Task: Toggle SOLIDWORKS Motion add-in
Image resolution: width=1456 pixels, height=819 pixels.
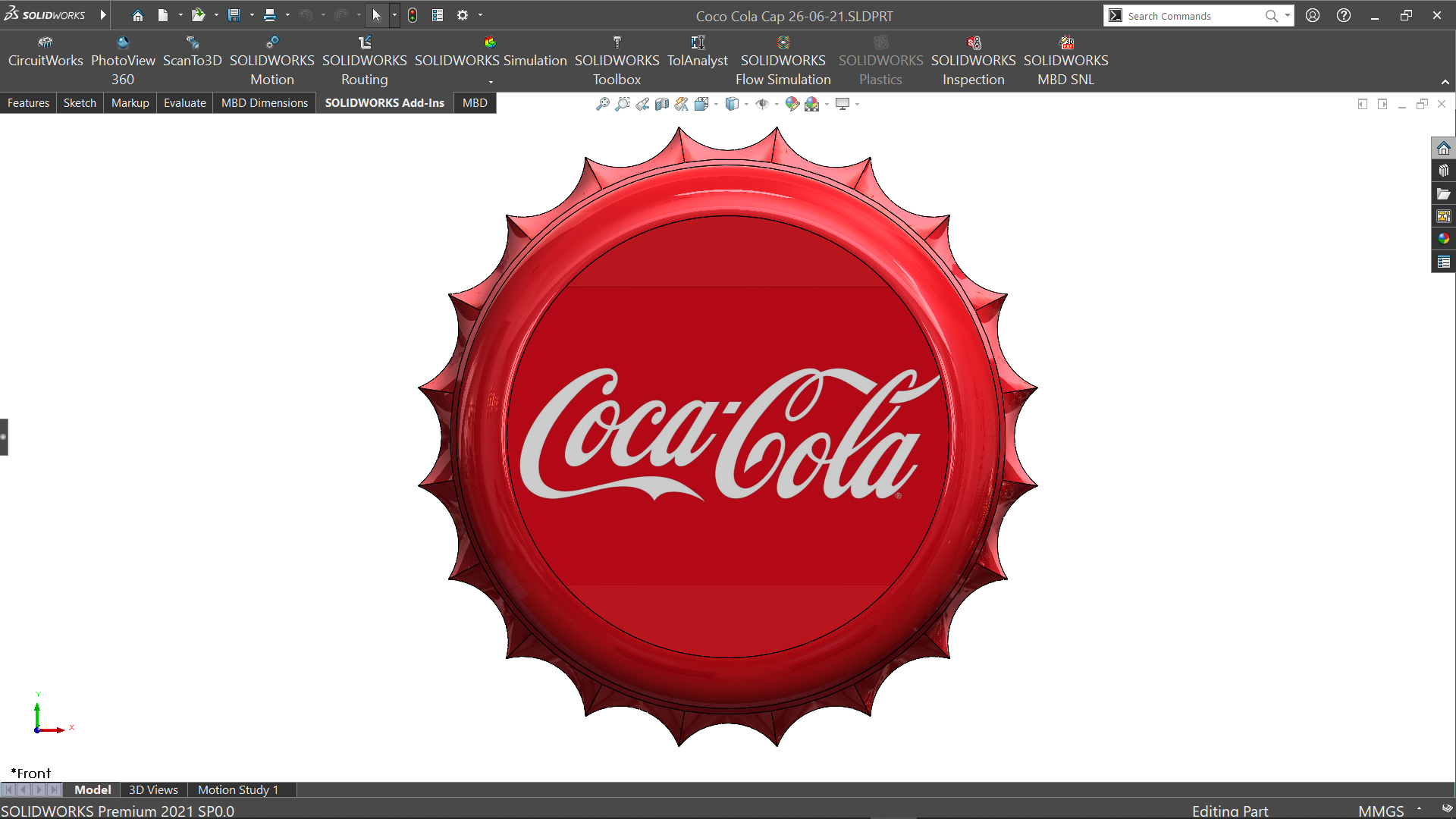Action: [272, 61]
